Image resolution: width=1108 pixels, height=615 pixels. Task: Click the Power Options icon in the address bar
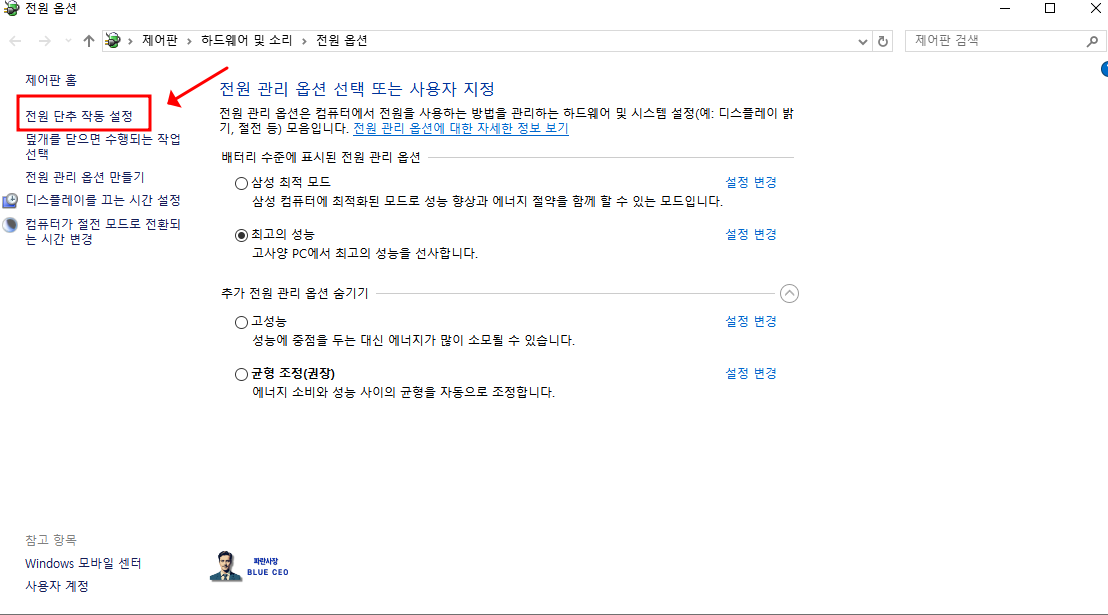112,41
